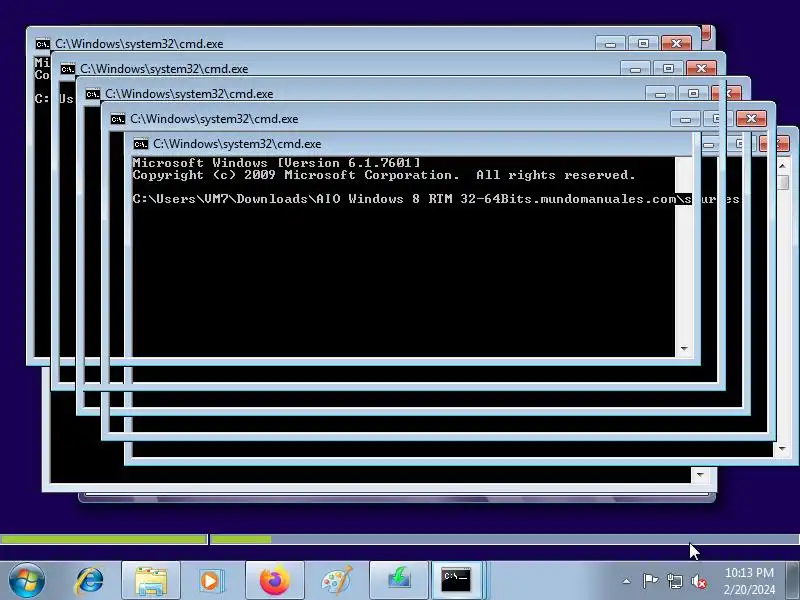The width and height of the screenshot is (800, 600).
Task: Open Action Center flag icon
Action: coord(650,581)
